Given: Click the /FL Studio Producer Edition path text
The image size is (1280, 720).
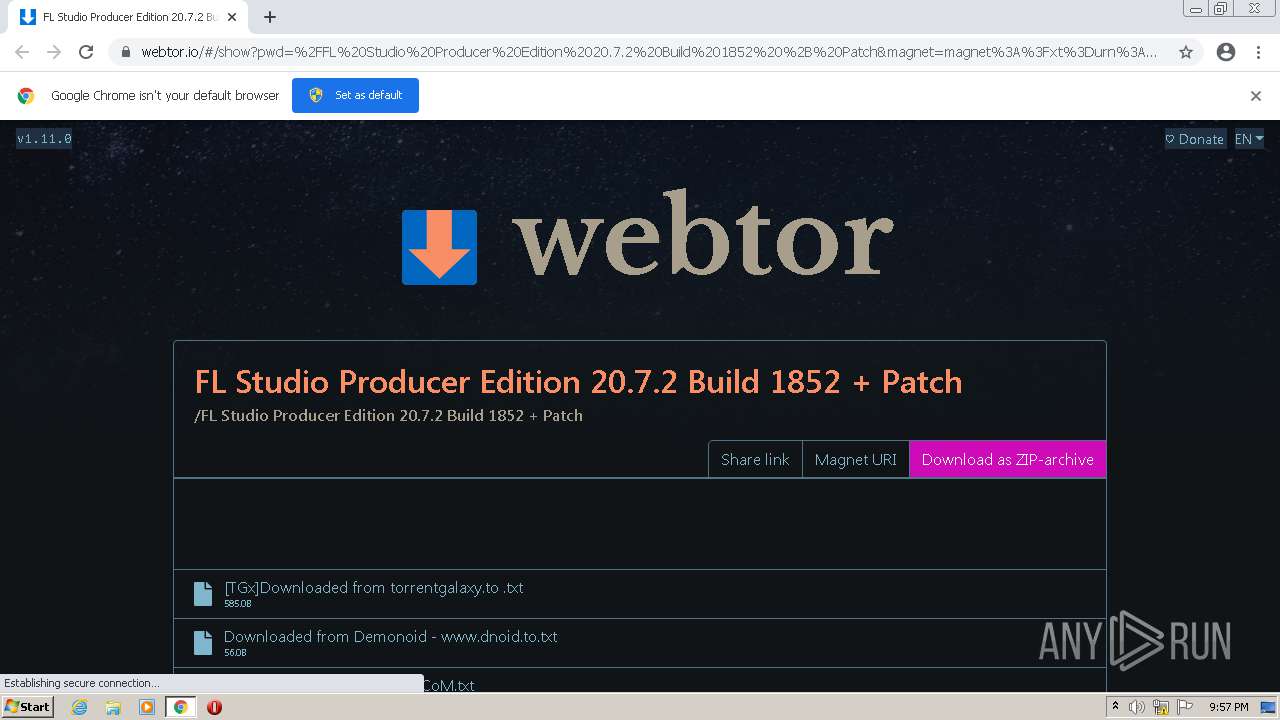Looking at the screenshot, I should click(x=388, y=415).
